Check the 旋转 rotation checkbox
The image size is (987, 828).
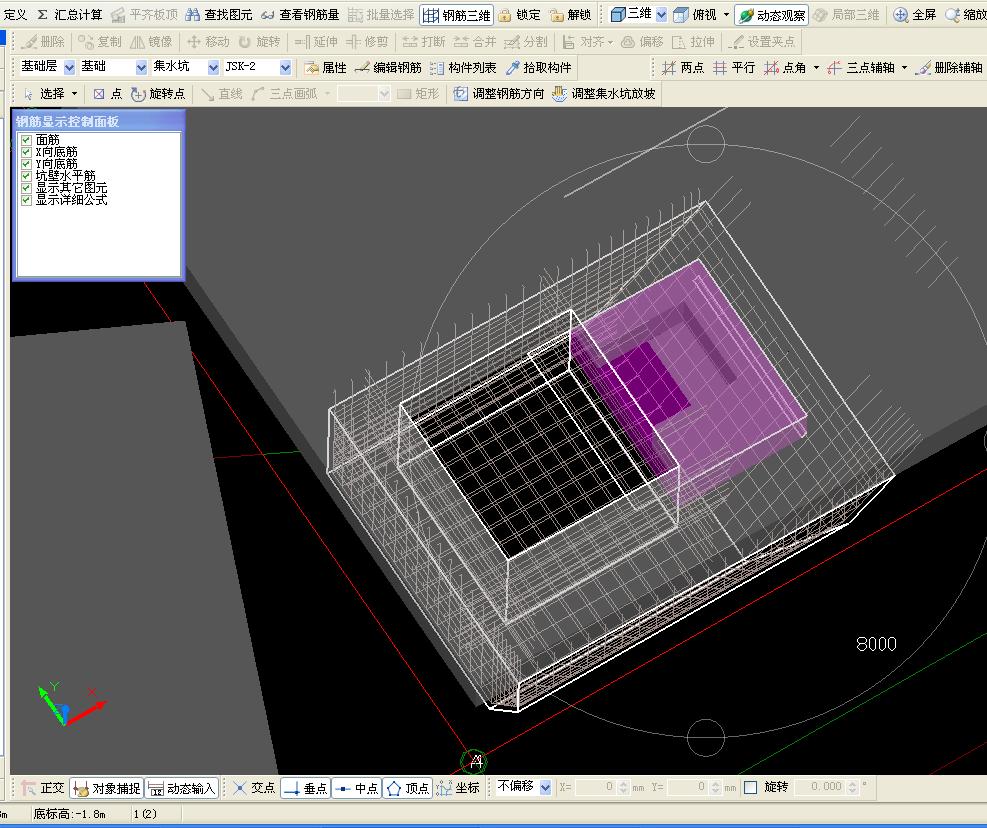coord(750,787)
